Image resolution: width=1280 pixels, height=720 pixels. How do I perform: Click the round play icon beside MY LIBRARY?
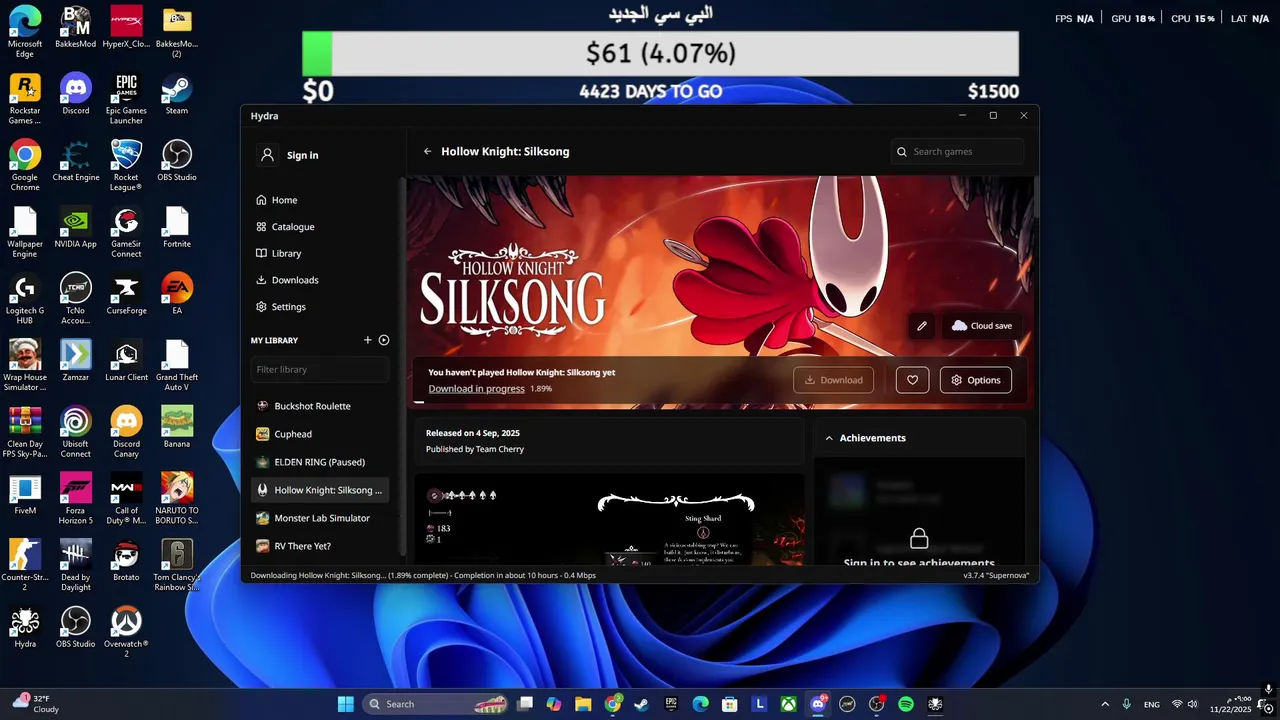tap(384, 340)
